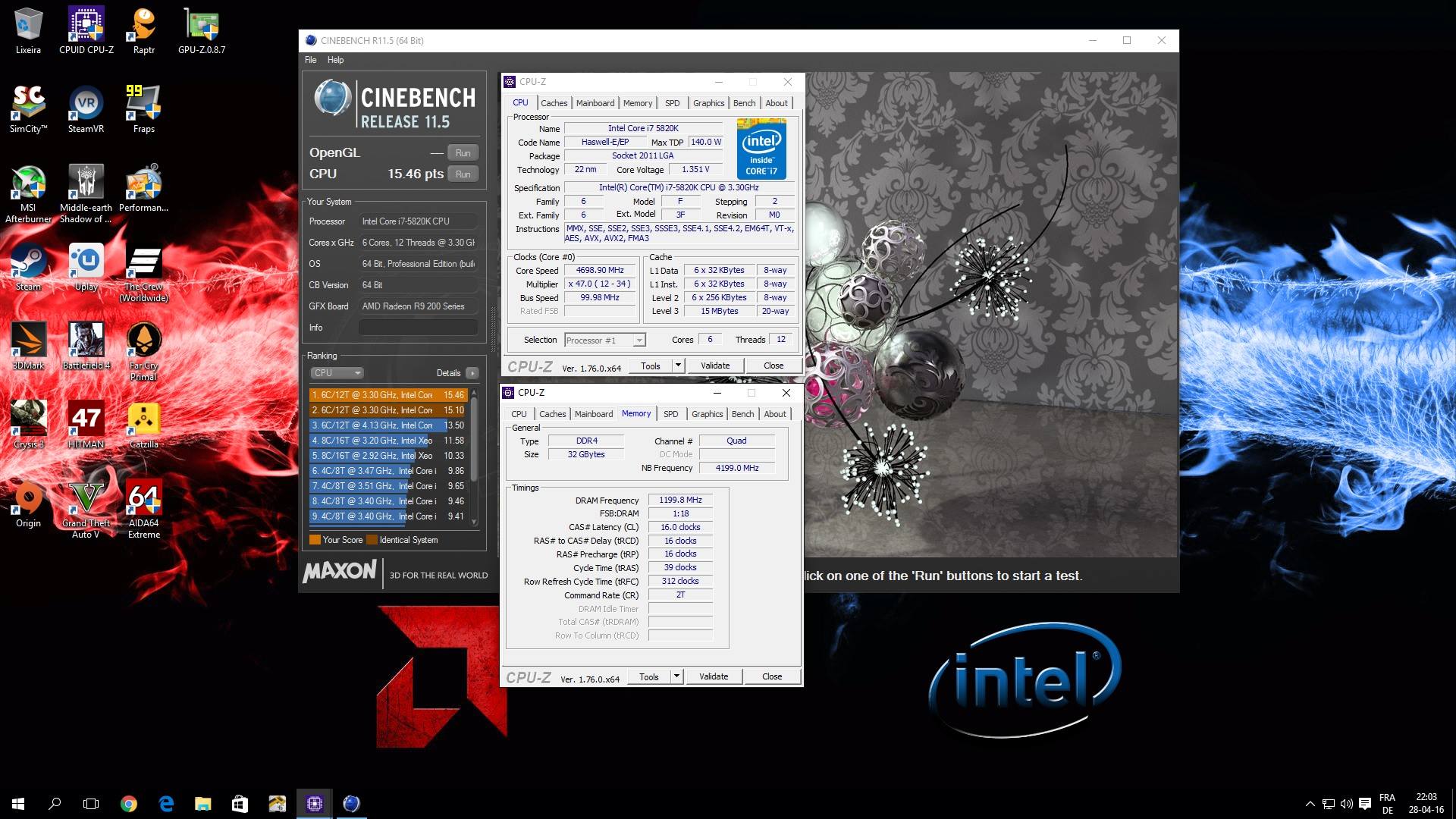1456x819 pixels.
Task: Click Close button in bottom CPU-Z window
Action: click(x=772, y=676)
